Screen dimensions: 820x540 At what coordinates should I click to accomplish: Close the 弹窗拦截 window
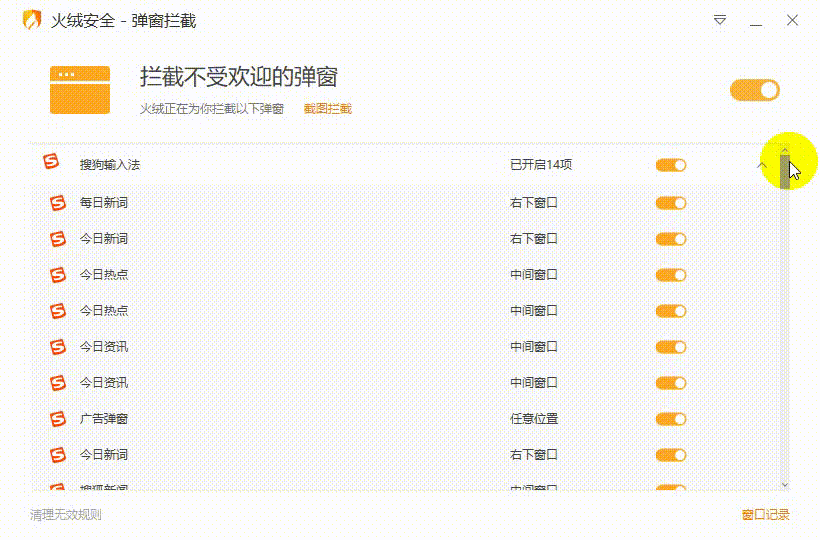tap(792, 20)
